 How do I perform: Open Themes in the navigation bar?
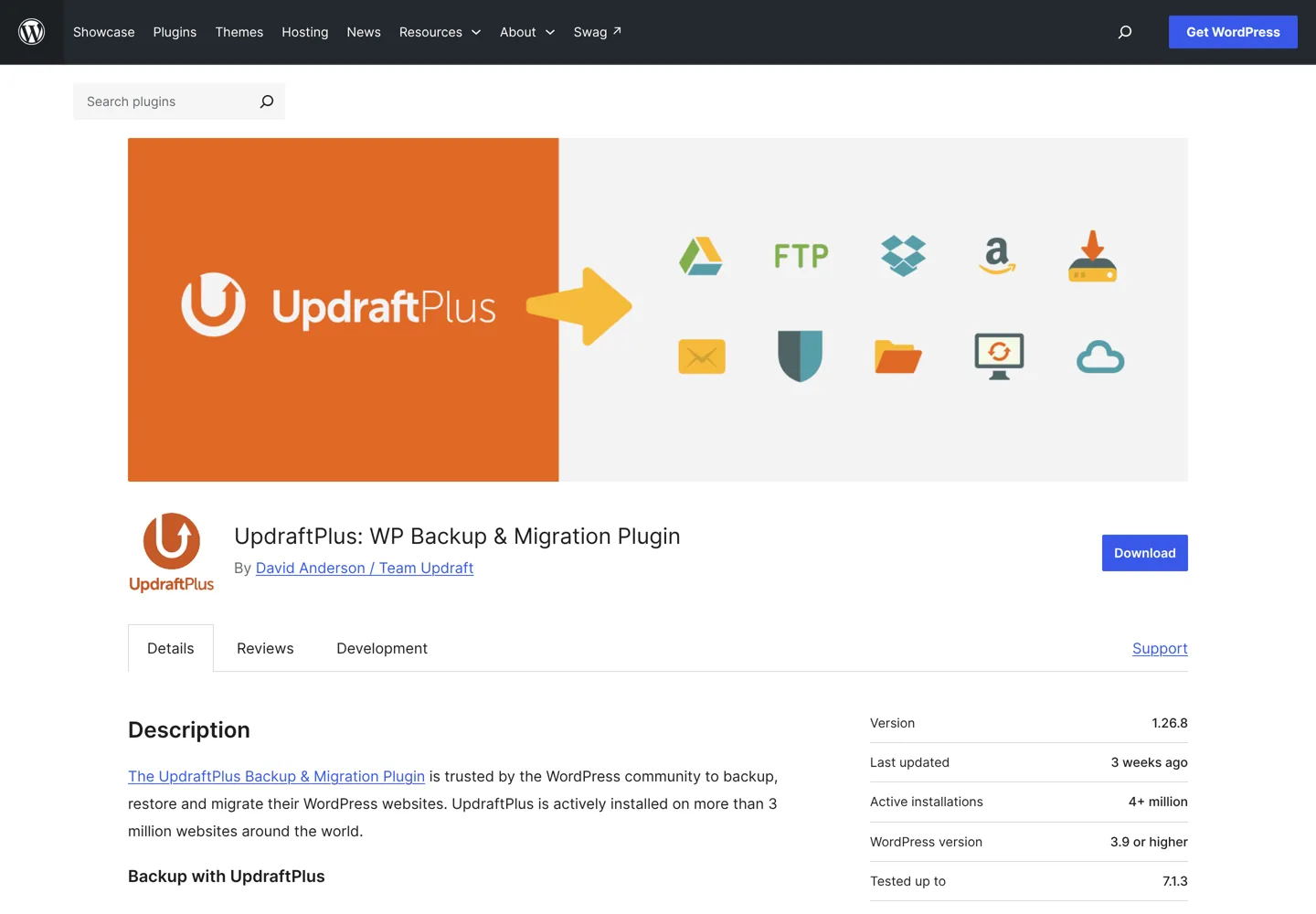click(x=239, y=32)
